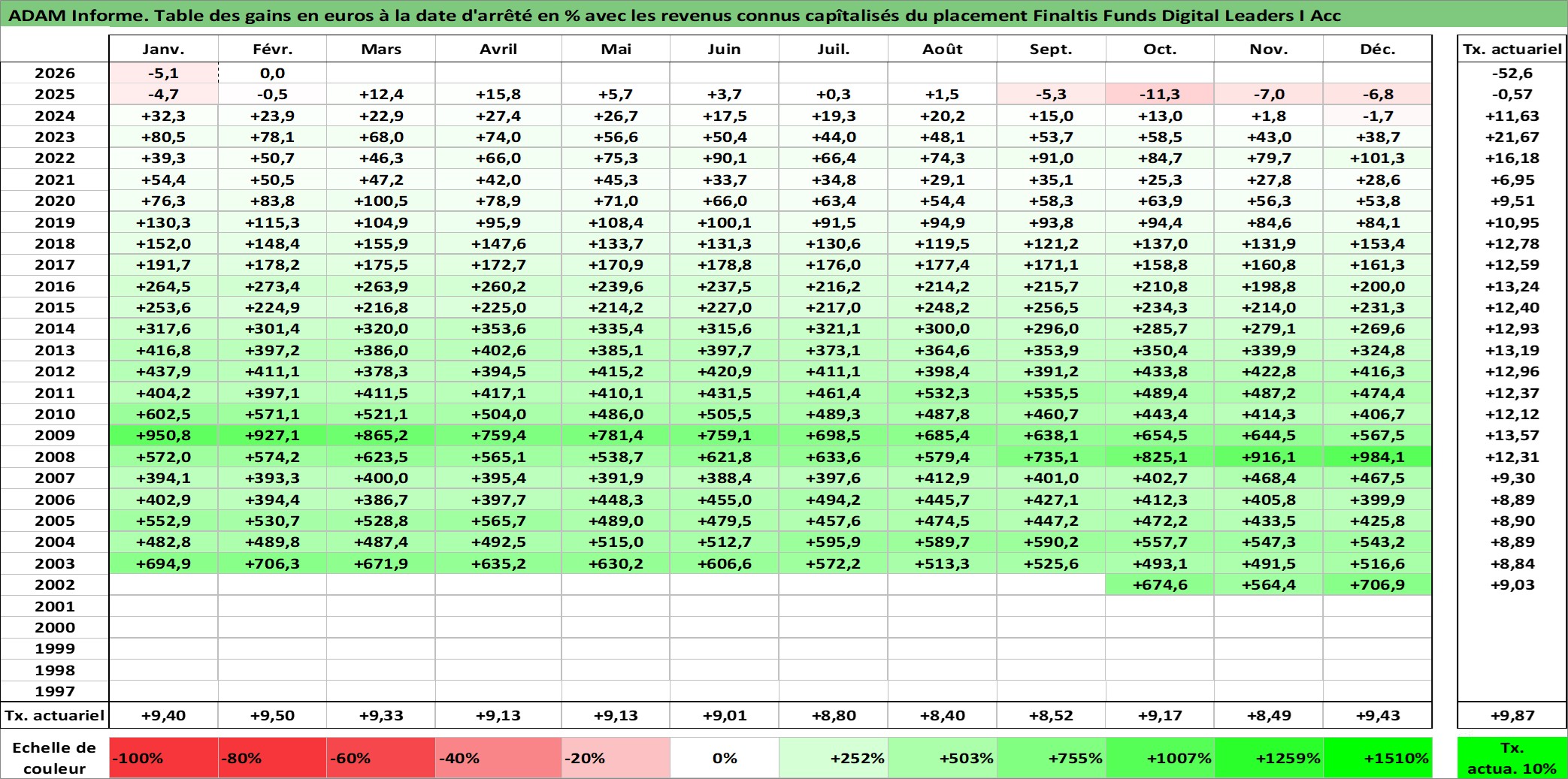Viewport: 1568px width, 779px height.
Task: Click cell value +353,6 in 2014 row
Action: point(498,328)
